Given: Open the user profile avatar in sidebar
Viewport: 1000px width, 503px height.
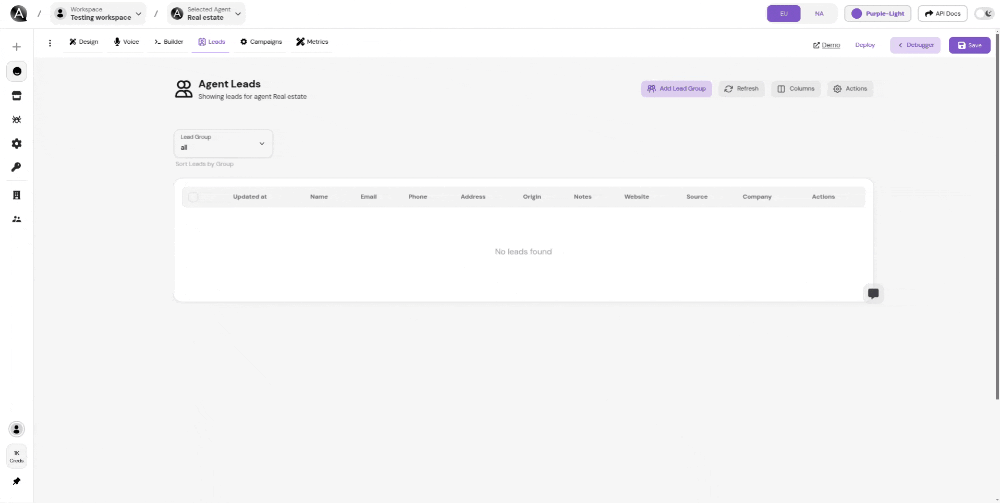Looking at the screenshot, I should pyautogui.click(x=17, y=429).
